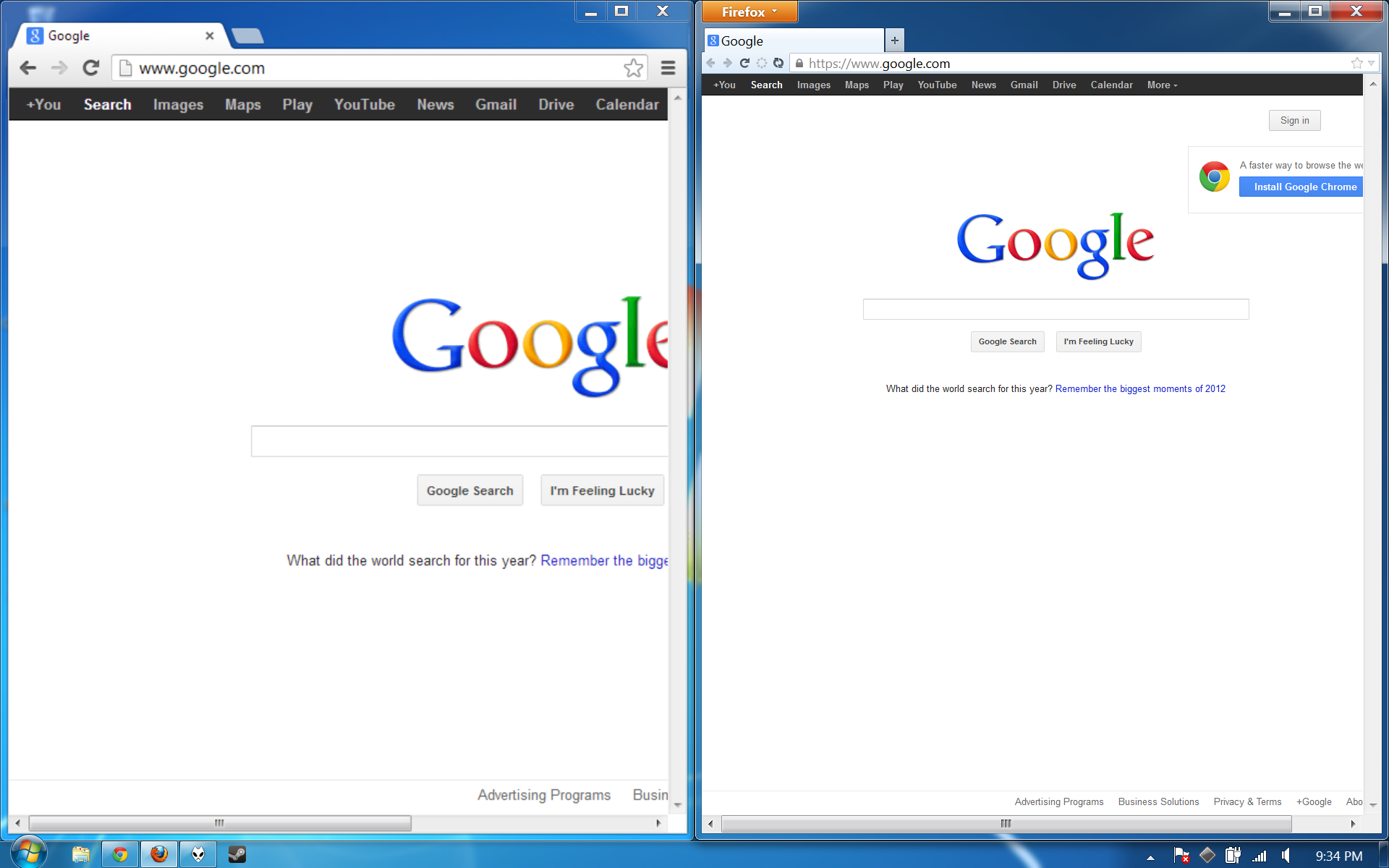This screenshot has width=1389, height=868.
Task: Open Firefox URL history dropdown arrow
Action: [1372, 63]
